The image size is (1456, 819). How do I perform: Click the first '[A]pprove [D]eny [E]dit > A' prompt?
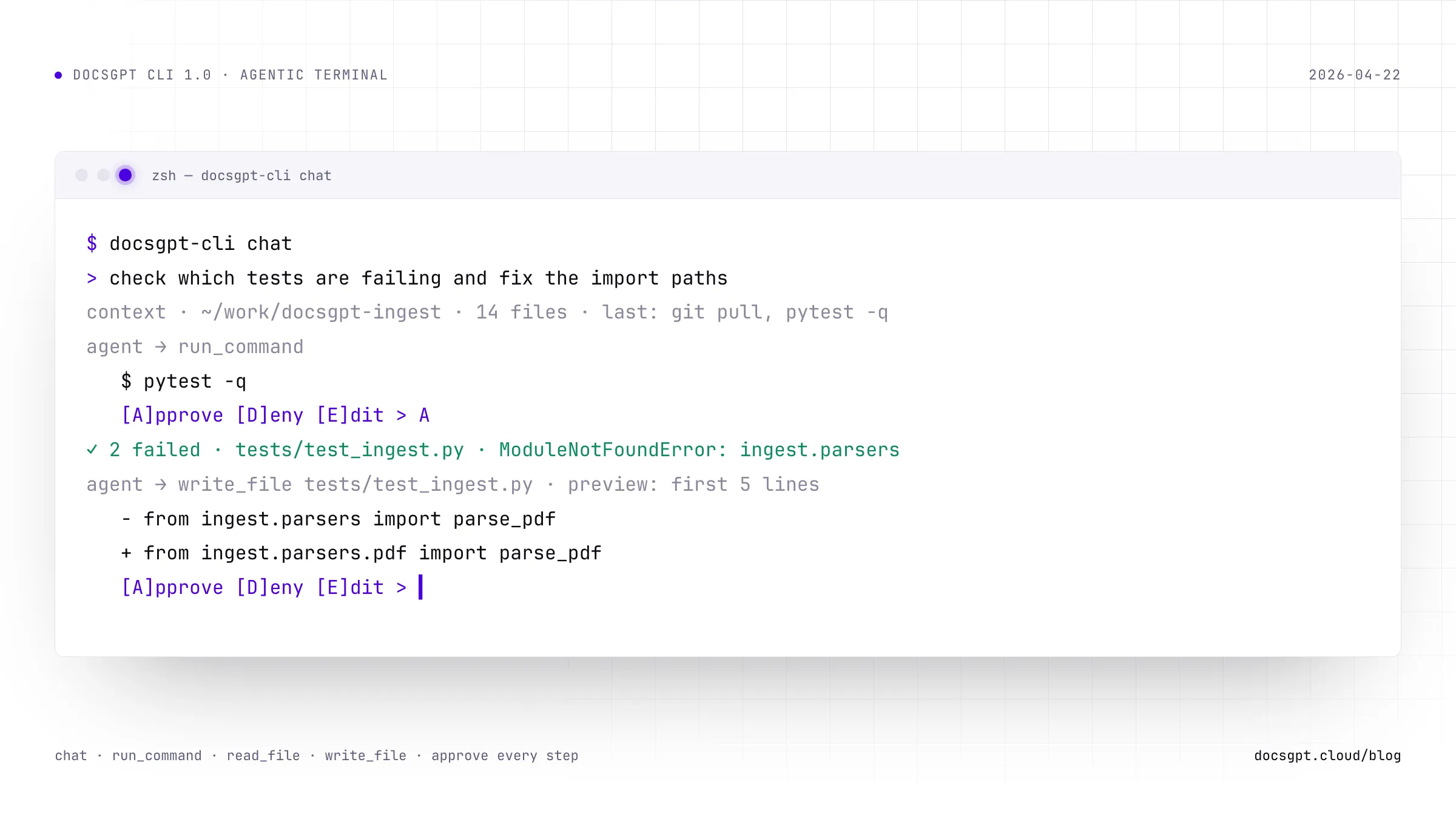275,416
